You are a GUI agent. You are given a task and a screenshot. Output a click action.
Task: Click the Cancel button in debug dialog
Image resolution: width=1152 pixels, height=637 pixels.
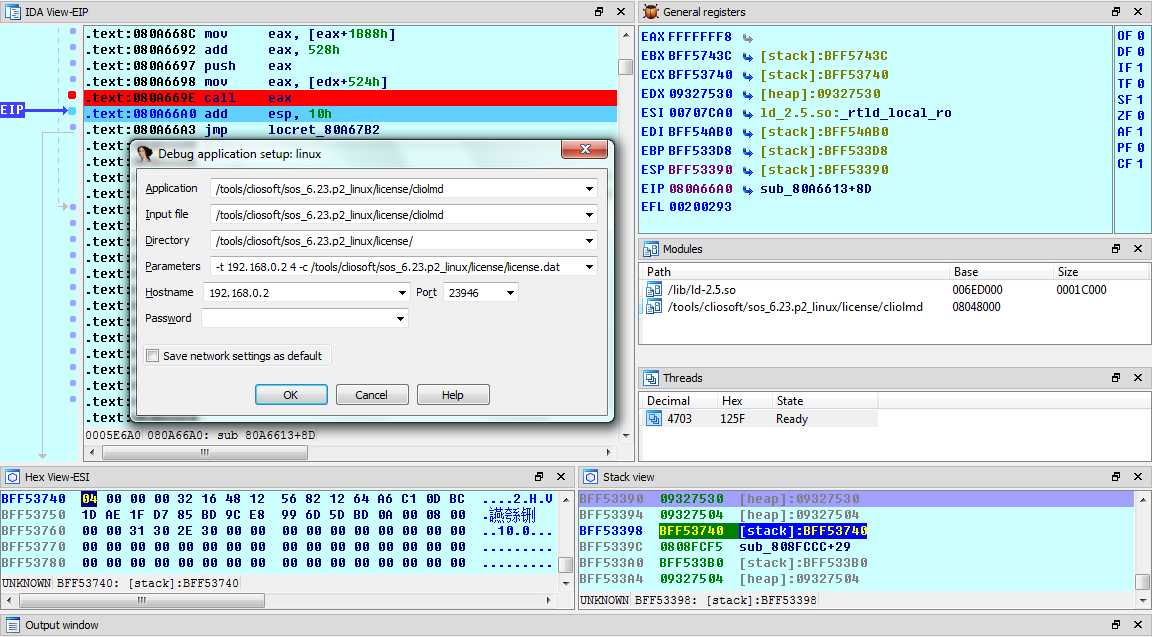pyautogui.click(x=372, y=395)
